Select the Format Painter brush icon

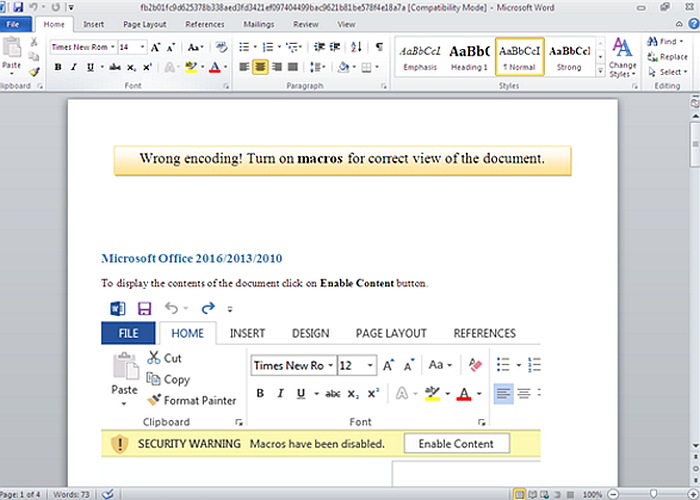click(x=34, y=71)
